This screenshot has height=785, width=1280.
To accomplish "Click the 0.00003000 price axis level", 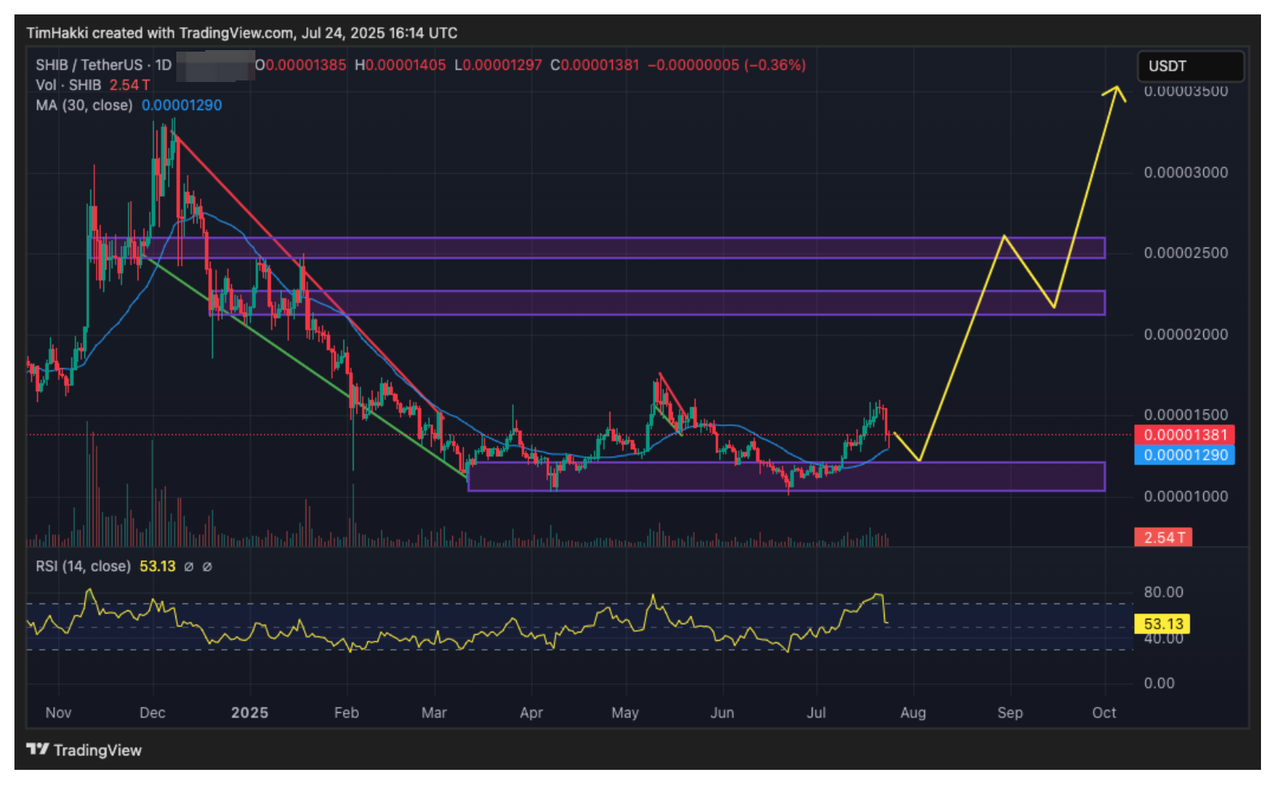I will point(1185,173).
